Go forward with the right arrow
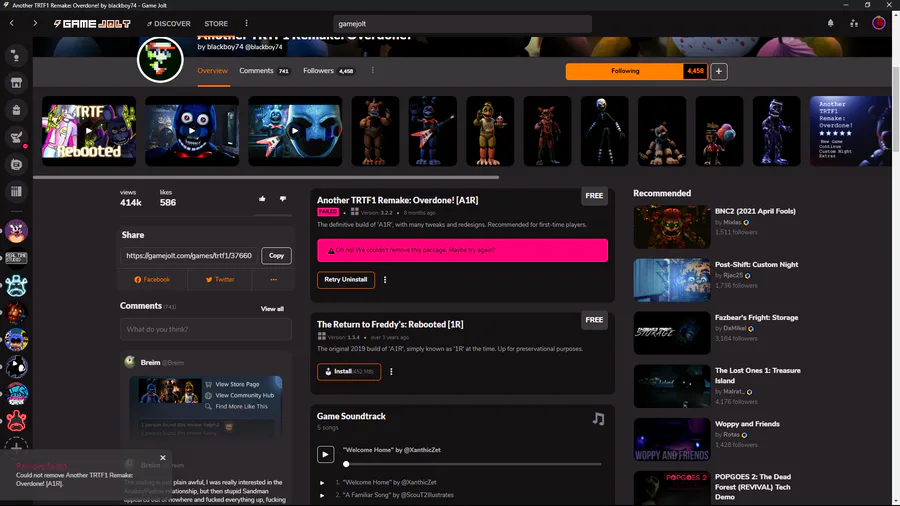 (35, 24)
